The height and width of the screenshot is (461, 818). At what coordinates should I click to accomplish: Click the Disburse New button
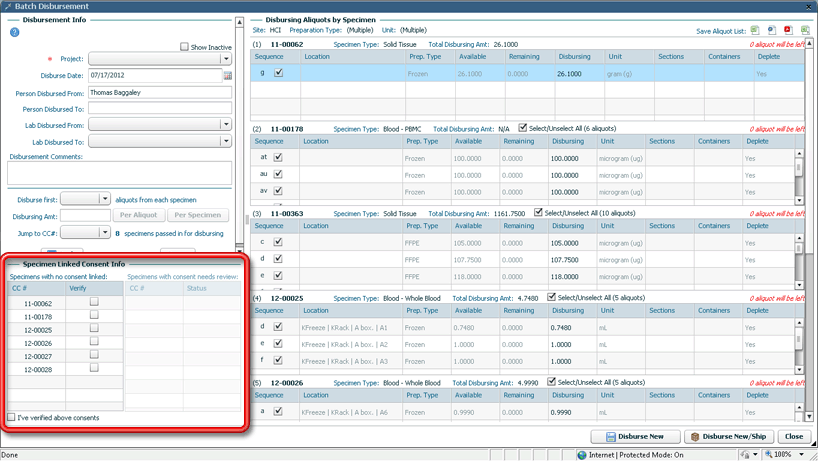(x=635, y=436)
